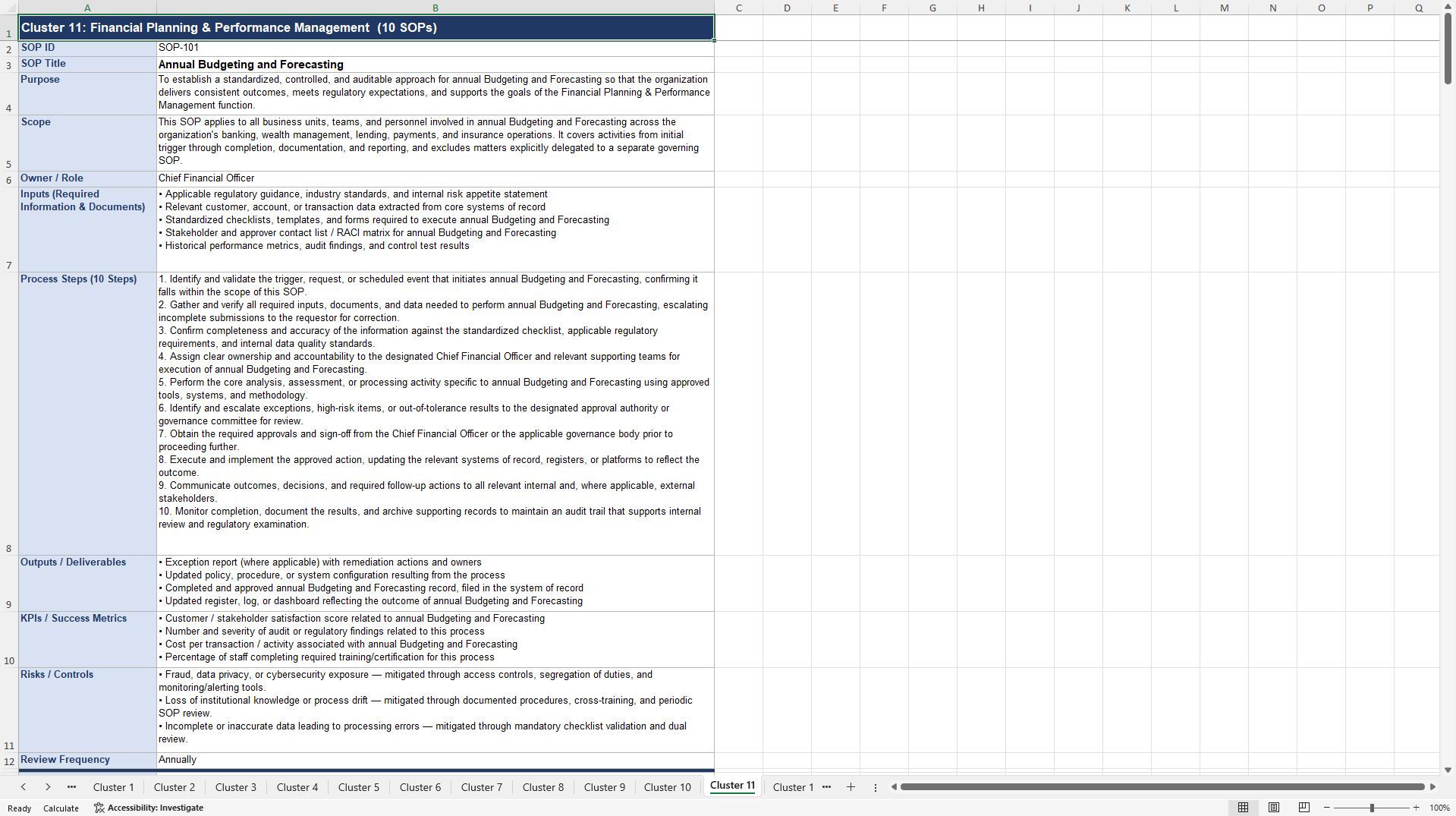The height and width of the screenshot is (816, 1456).
Task: Select the Cluster 7 tab
Action: pyautogui.click(x=482, y=787)
